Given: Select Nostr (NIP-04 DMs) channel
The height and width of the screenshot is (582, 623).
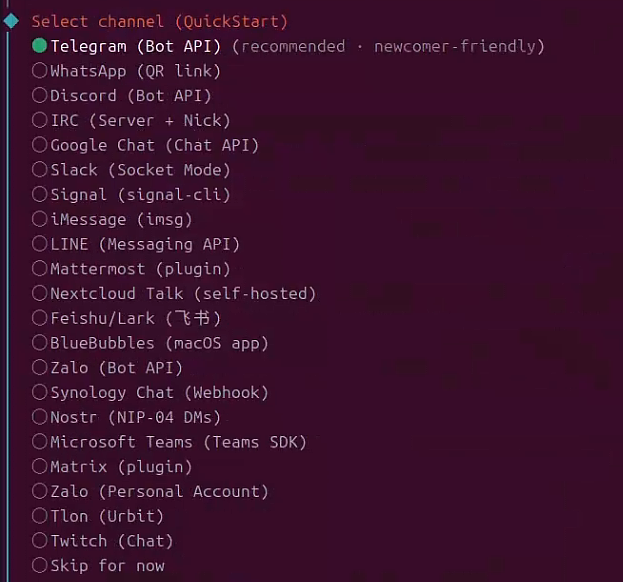Looking at the screenshot, I should click(x=40, y=417).
